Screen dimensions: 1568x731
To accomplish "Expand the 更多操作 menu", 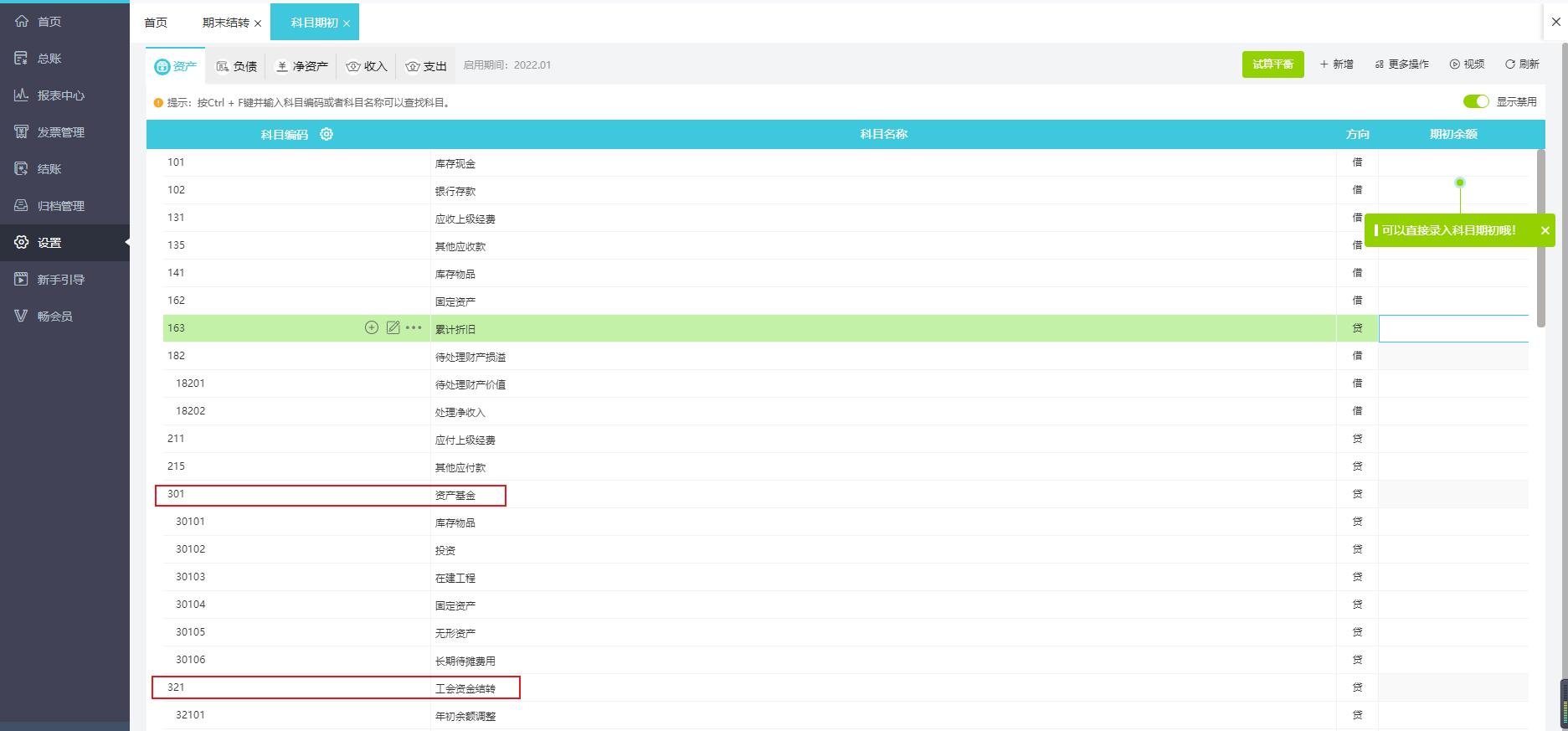I will tap(1401, 64).
